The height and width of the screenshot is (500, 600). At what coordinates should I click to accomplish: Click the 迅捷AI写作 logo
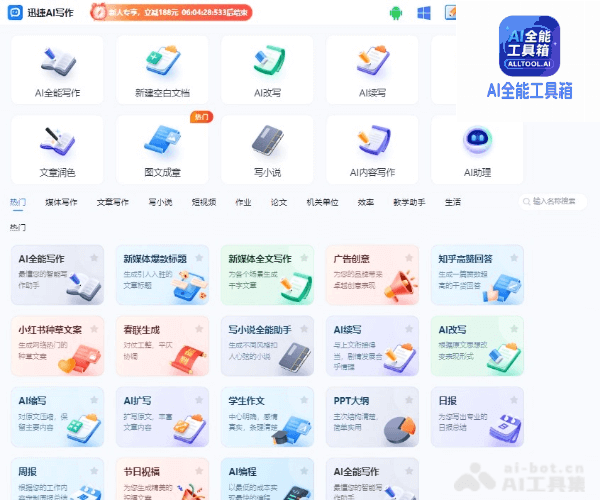pyautogui.click(x=41, y=13)
